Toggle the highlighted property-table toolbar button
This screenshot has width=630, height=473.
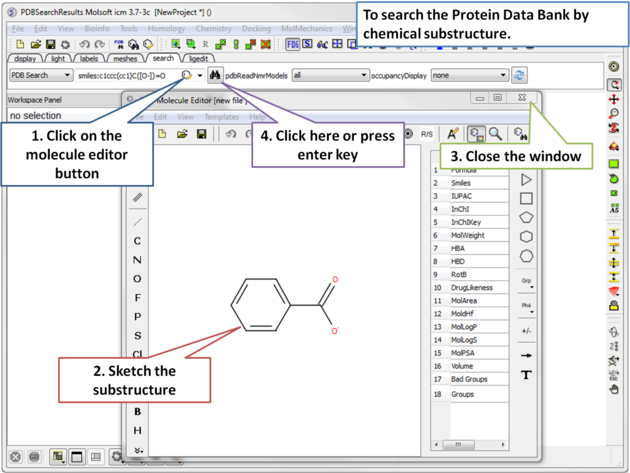pos(476,134)
